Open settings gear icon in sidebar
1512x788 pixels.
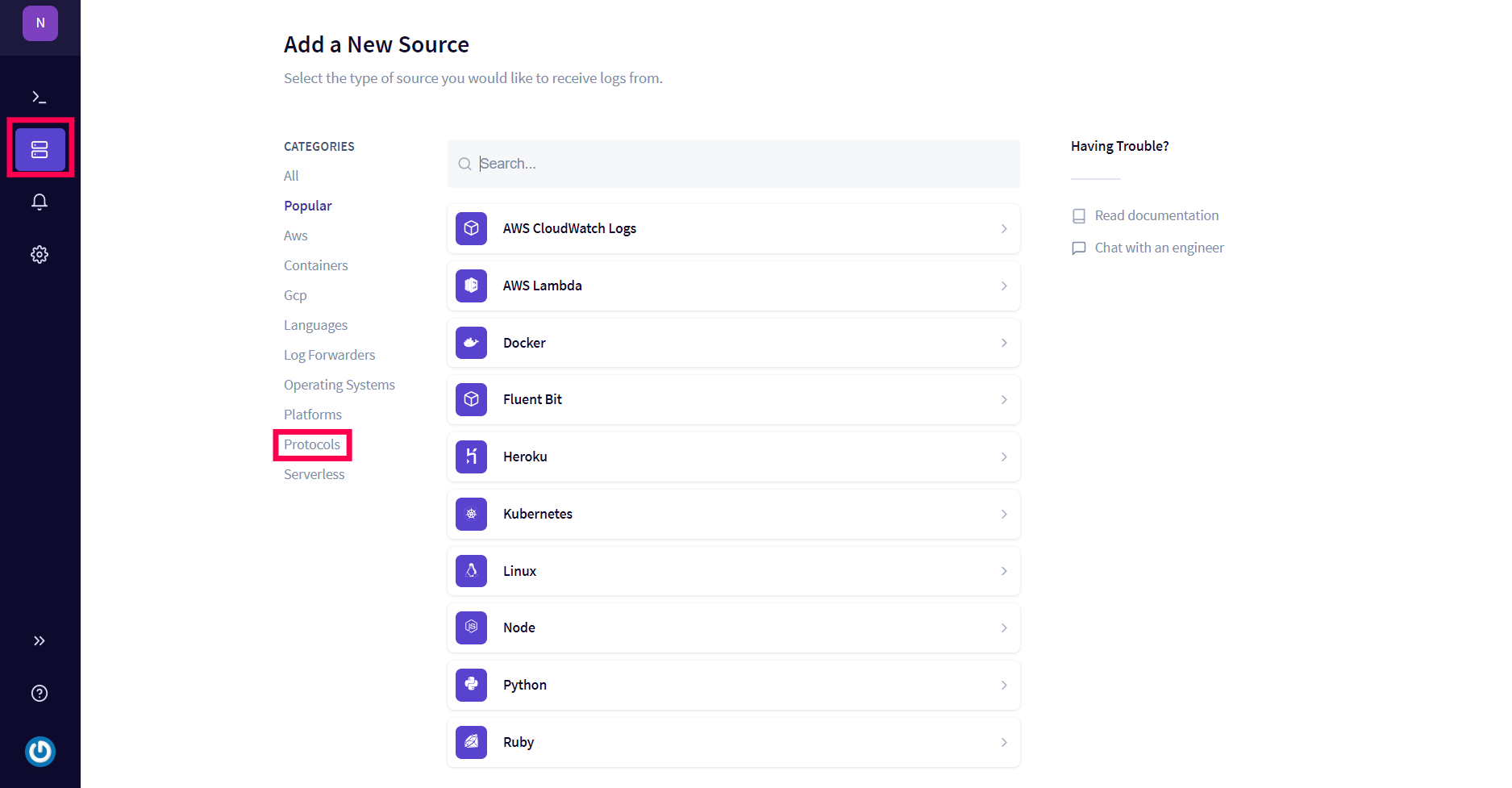coord(39,255)
